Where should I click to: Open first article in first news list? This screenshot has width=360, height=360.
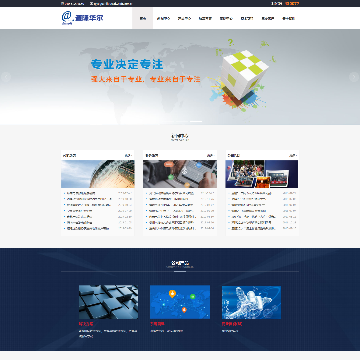tap(81, 193)
